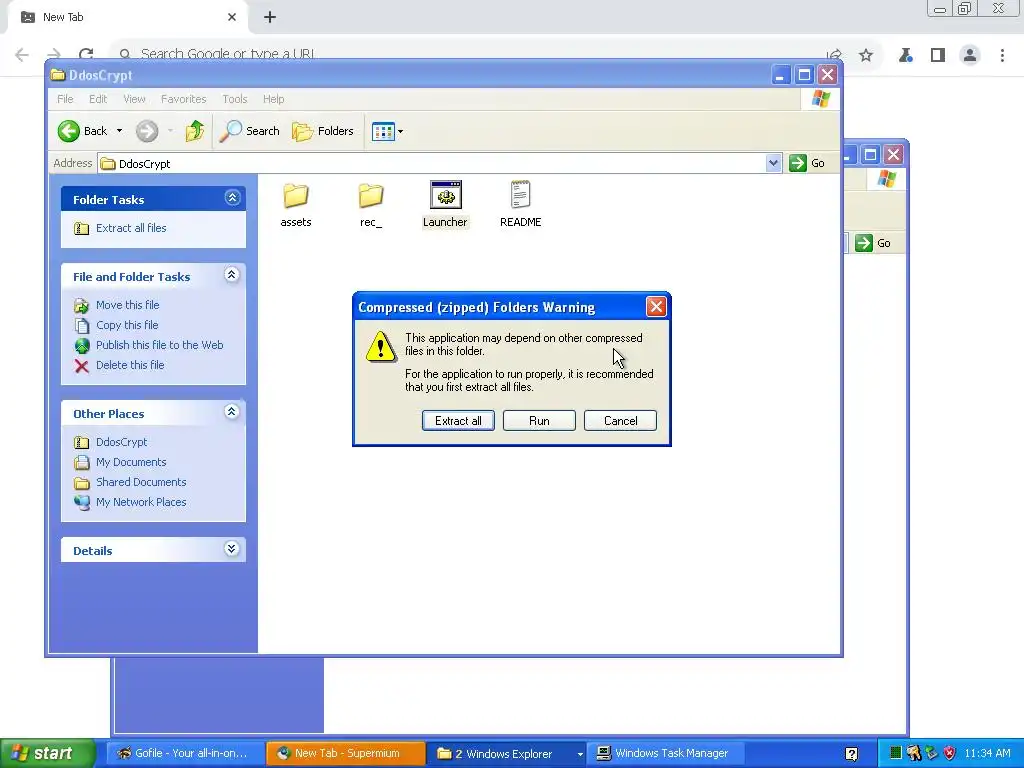Click the green Task Manager tray icon
This screenshot has height=768, width=1024.
[x=896, y=754]
